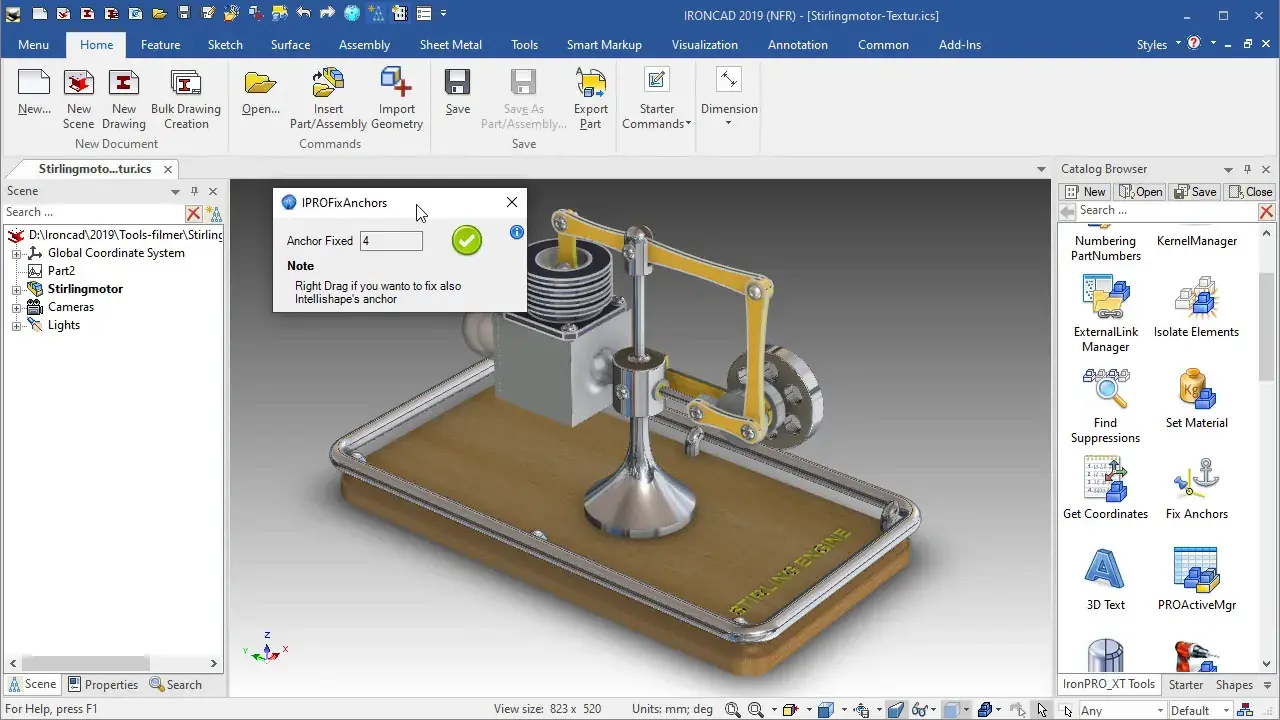Click the Anchor Fixed input field
1280x720 pixels.
point(391,241)
